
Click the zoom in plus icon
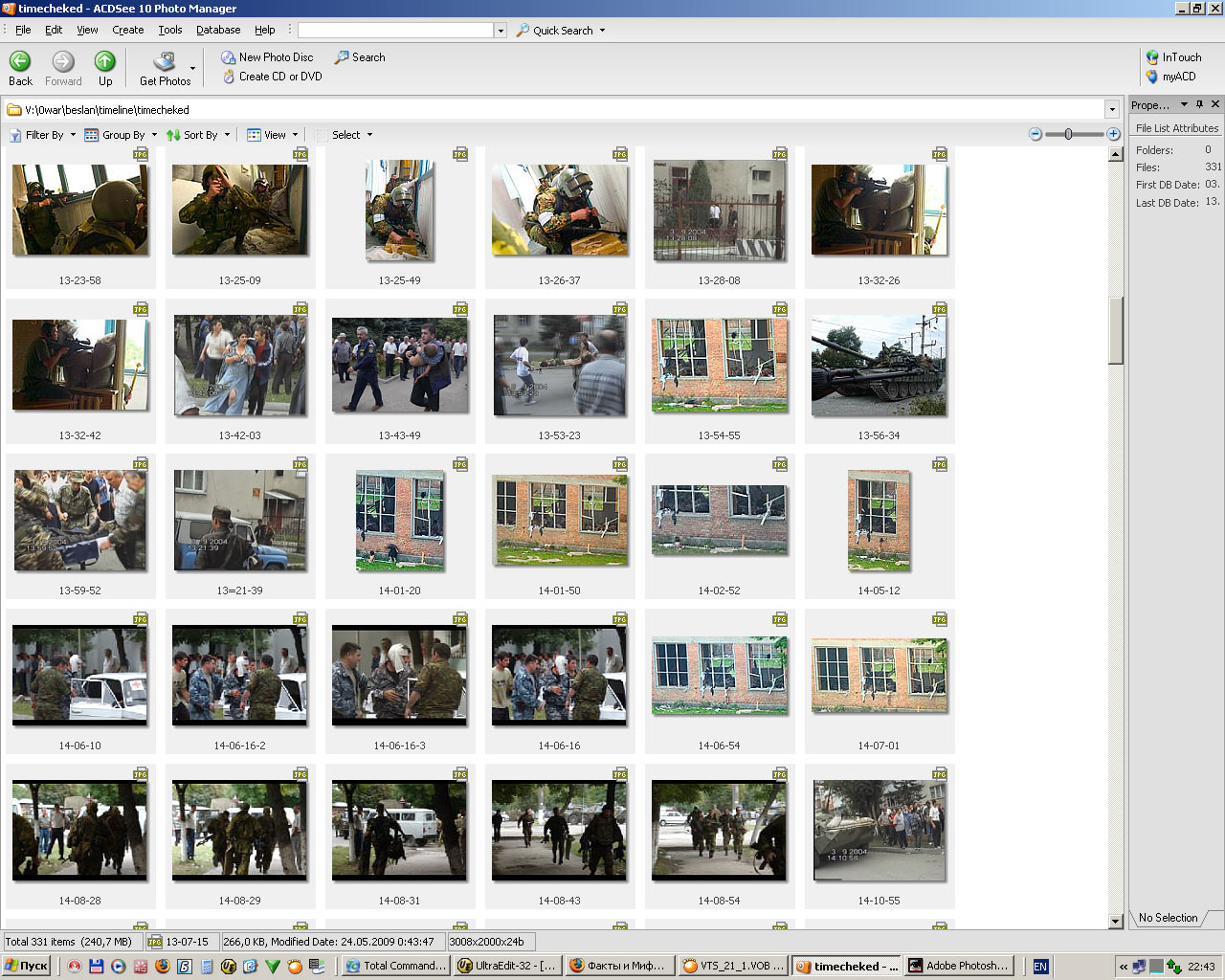[1113, 135]
